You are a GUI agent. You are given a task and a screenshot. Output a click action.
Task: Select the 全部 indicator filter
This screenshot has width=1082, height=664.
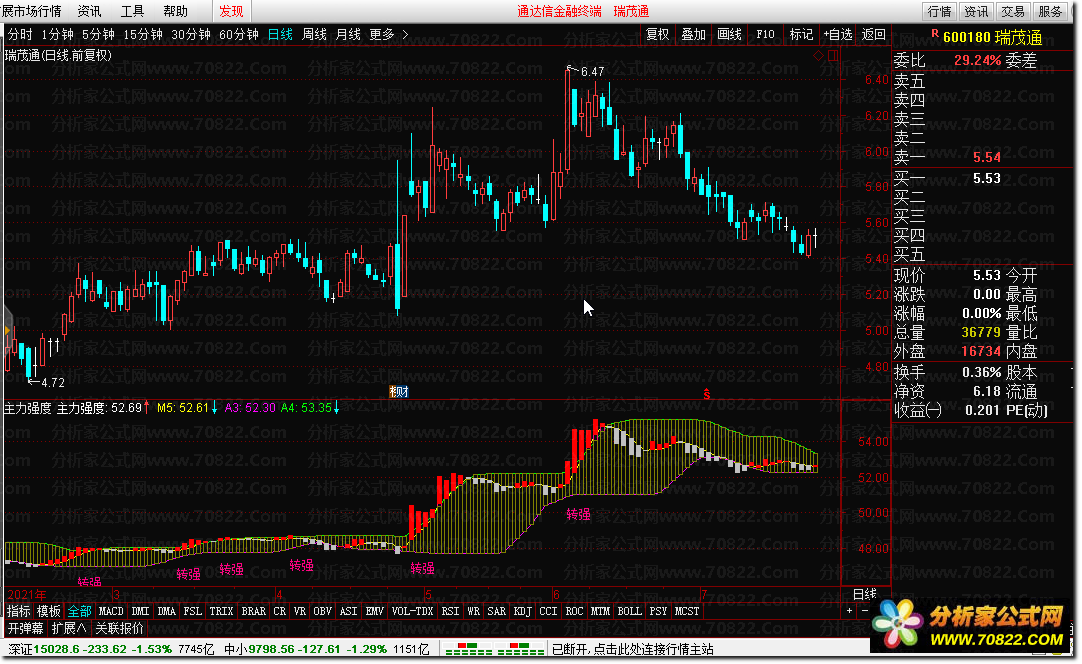(x=79, y=611)
